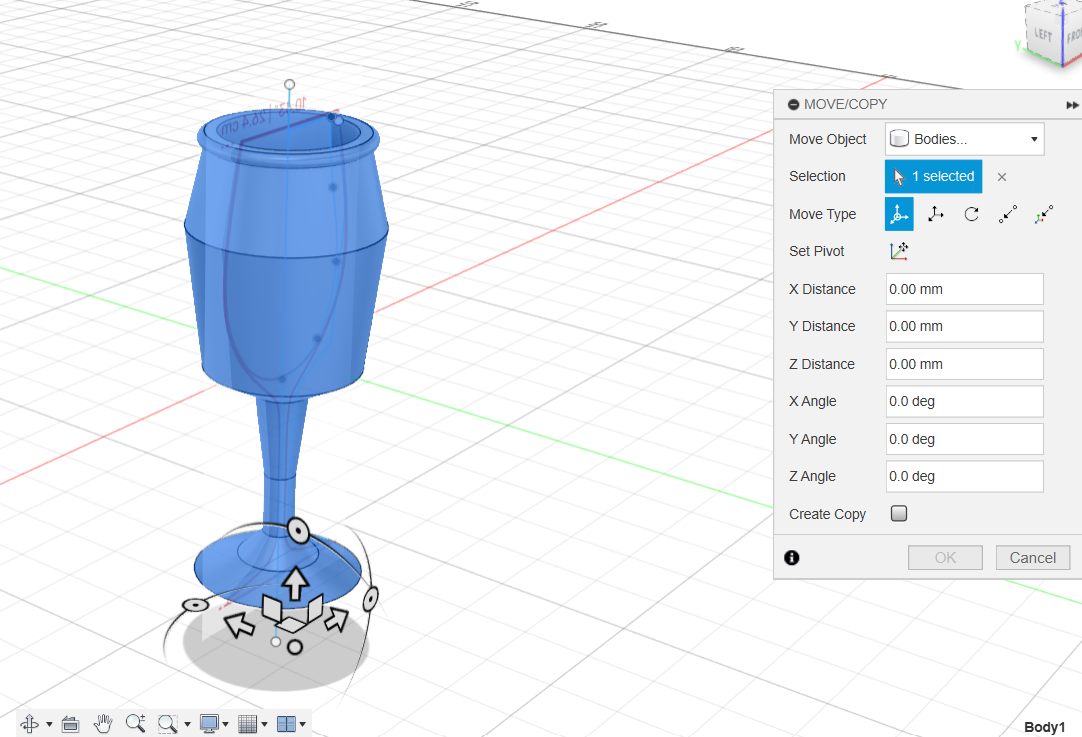
Task: Click the Zoom Window/Fit icon
Action: (x=168, y=723)
